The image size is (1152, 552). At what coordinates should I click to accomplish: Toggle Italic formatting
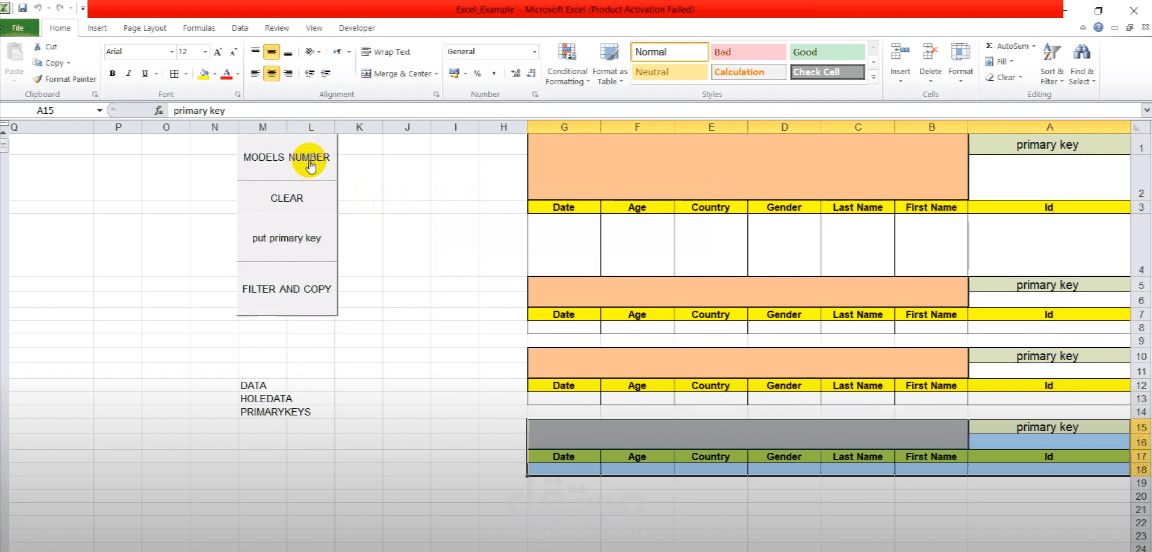[x=129, y=74]
